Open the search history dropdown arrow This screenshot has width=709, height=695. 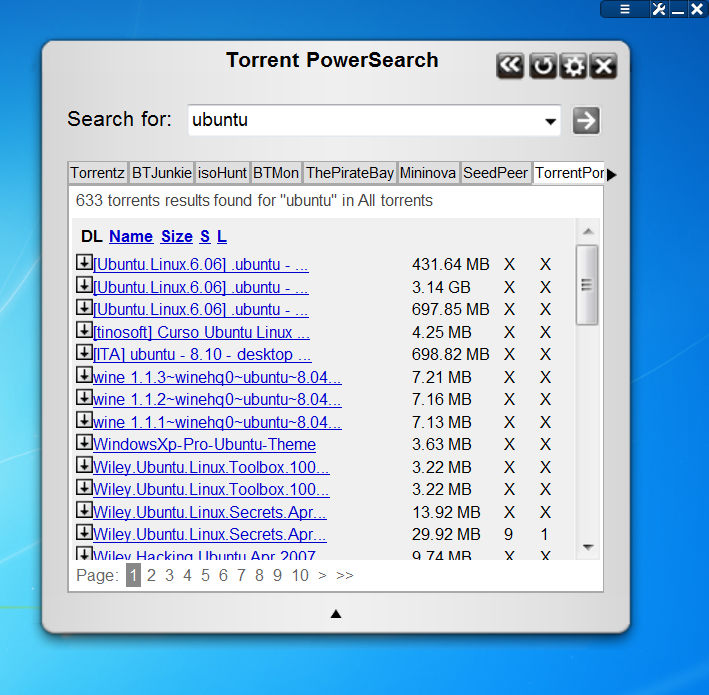550,121
